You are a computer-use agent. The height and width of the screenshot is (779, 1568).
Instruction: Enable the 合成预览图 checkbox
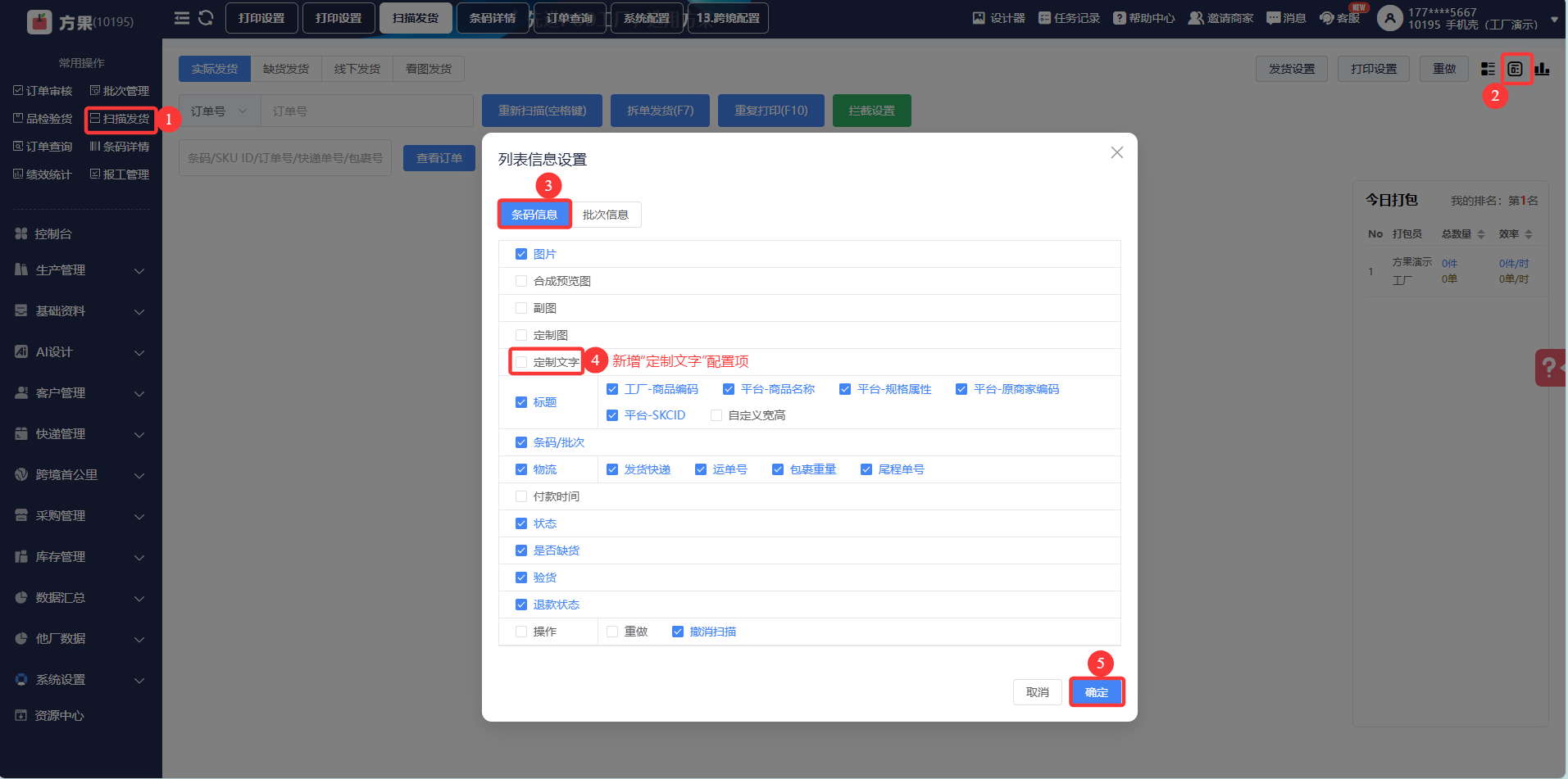(521, 281)
